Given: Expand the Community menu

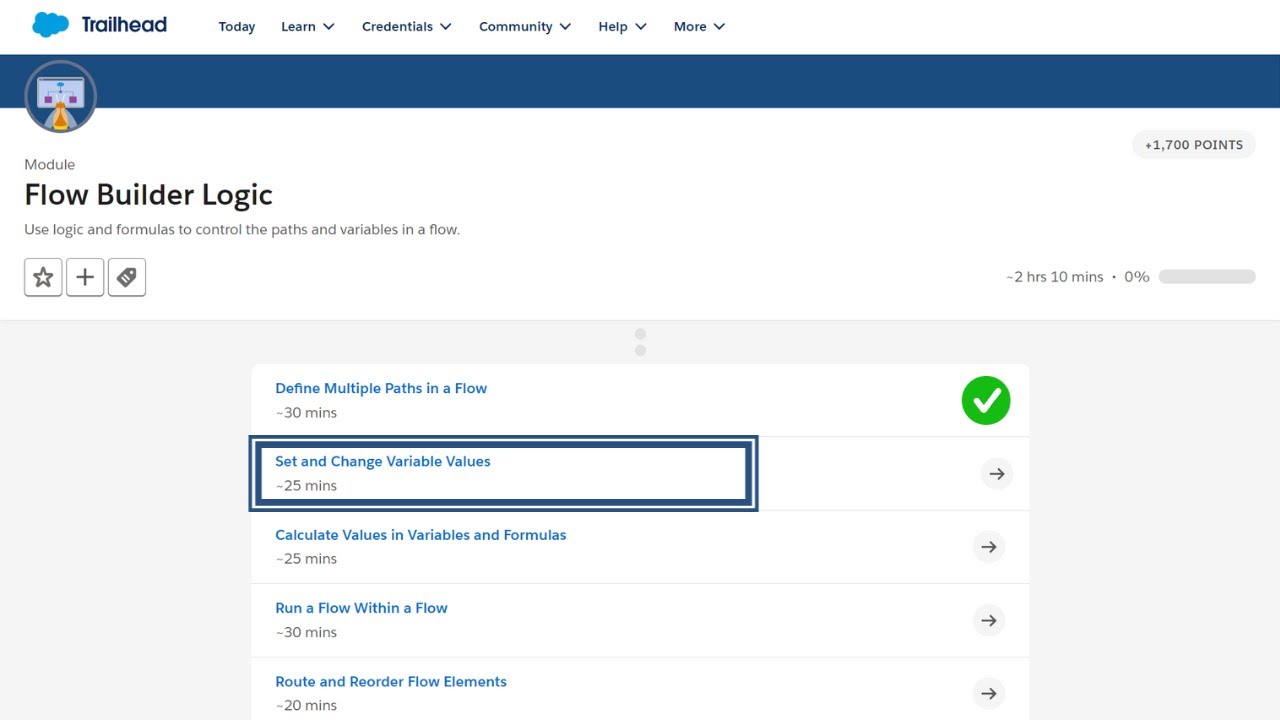Looking at the screenshot, I should [525, 27].
